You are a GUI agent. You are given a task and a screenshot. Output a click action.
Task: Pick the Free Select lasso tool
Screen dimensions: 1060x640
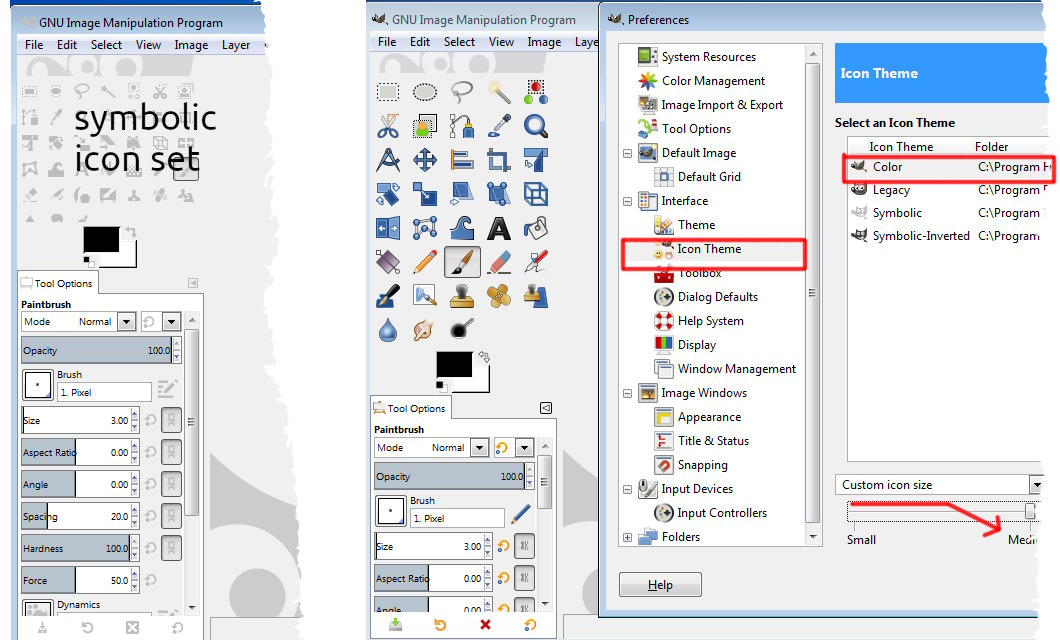tap(462, 91)
